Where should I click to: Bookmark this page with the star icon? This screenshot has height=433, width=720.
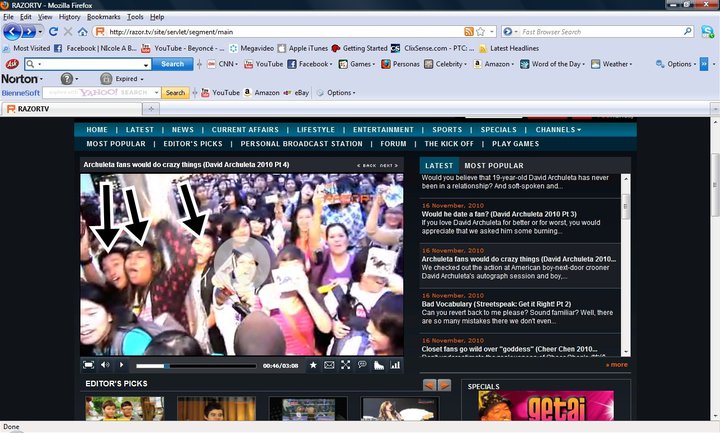tap(481, 32)
